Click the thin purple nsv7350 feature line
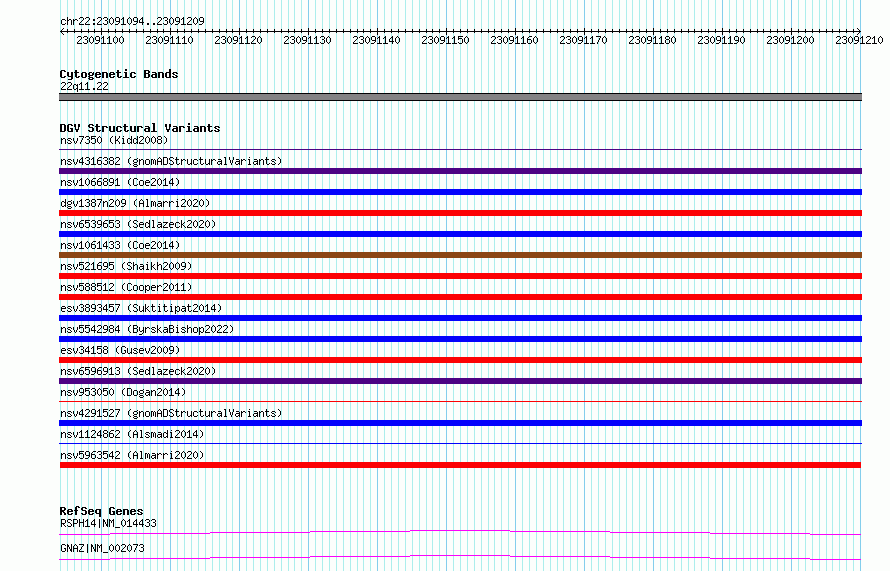Viewport: 890px width, 571px height. pyautogui.click(x=460, y=149)
